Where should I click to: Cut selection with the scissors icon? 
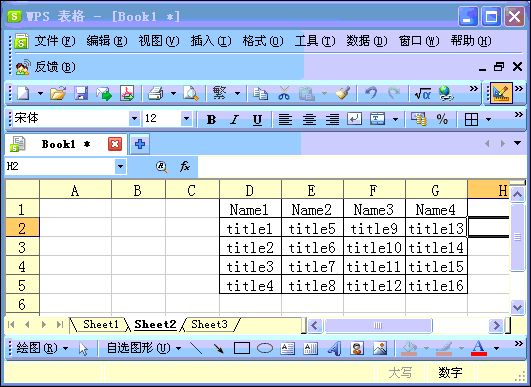tap(284, 93)
